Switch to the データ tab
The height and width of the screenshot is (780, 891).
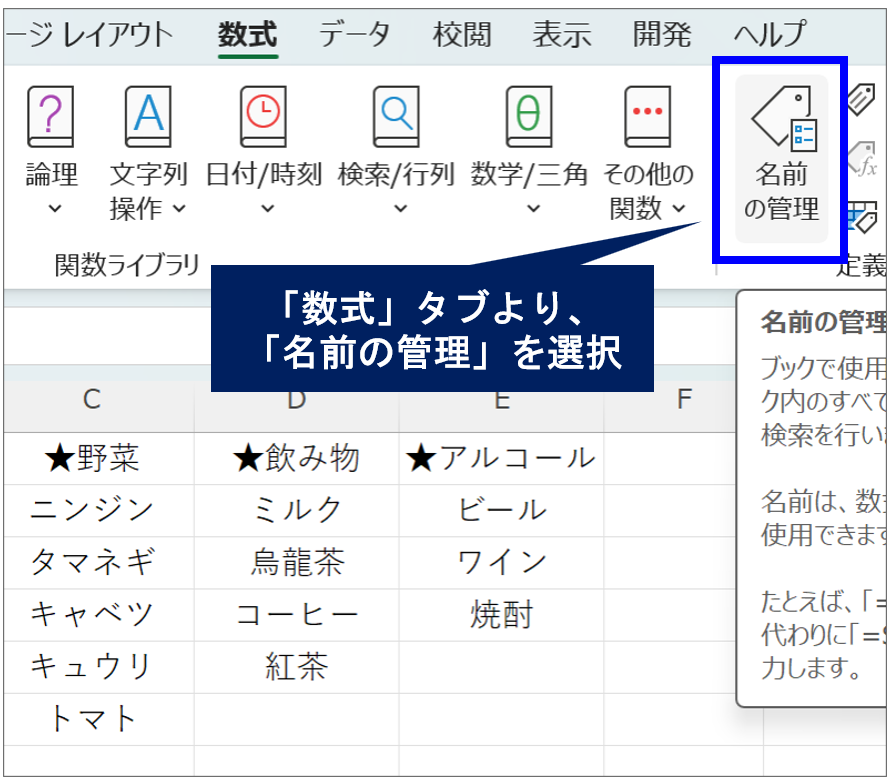(354, 35)
